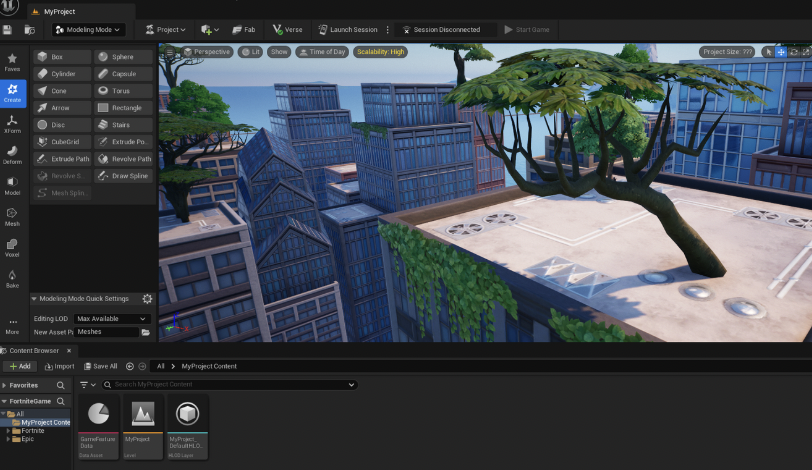Expand the Fortnite folder tree item
Image resolution: width=812 pixels, height=470 pixels.
(8, 431)
